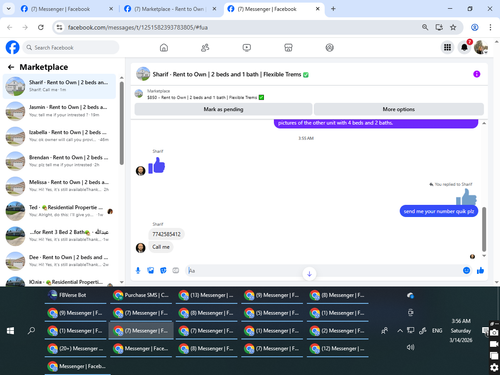Image resolution: width=500 pixels, height=375 pixels.
Task: Jump to latest message arrow button
Action: (309, 274)
